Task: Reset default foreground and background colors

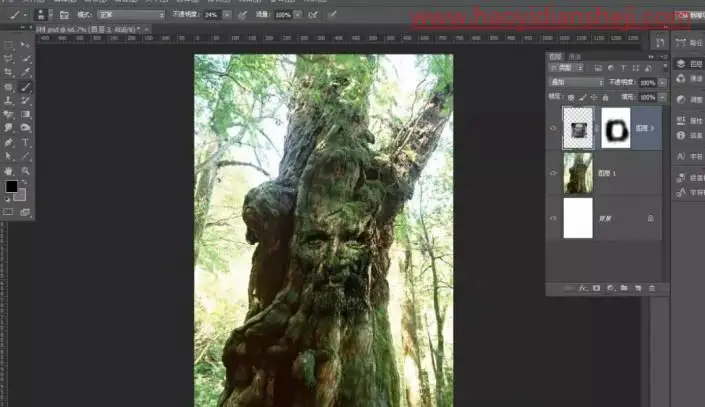Action: click(7, 199)
